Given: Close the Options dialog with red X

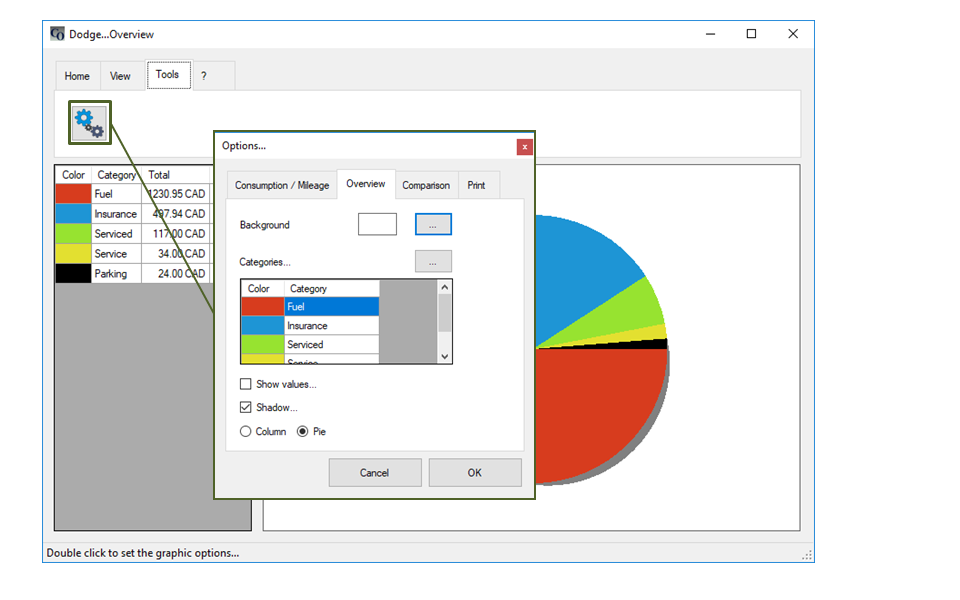Looking at the screenshot, I should pos(524,146).
